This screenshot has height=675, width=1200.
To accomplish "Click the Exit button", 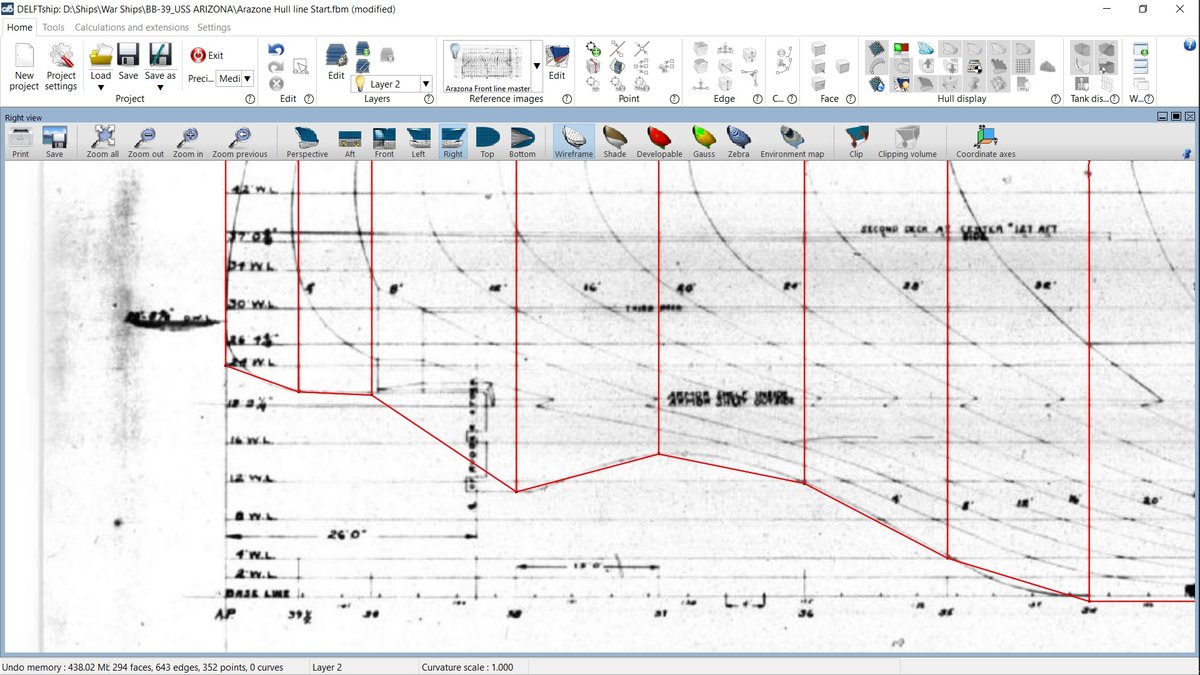I will coord(207,55).
